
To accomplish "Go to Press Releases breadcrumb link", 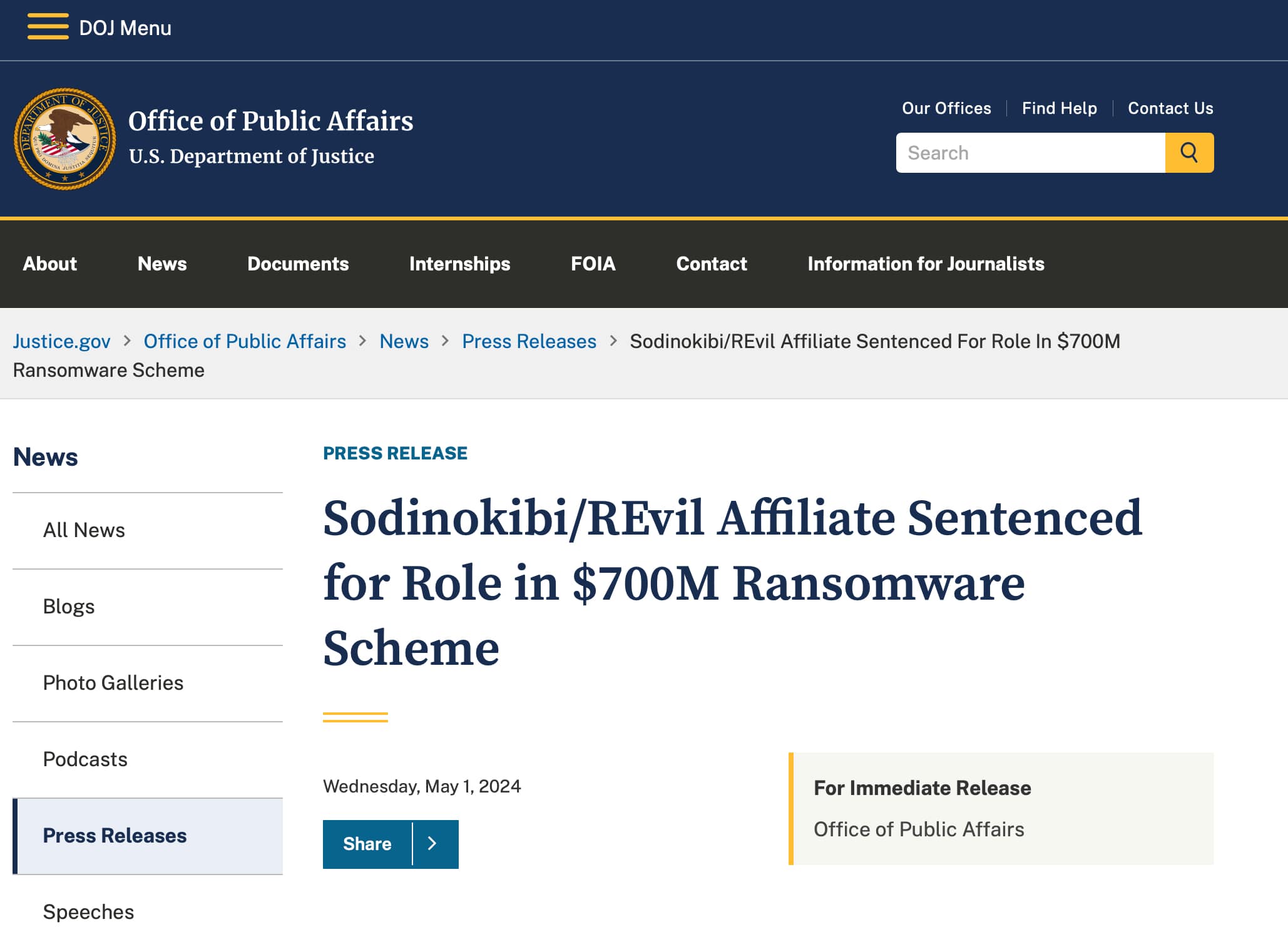I will pos(529,341).
